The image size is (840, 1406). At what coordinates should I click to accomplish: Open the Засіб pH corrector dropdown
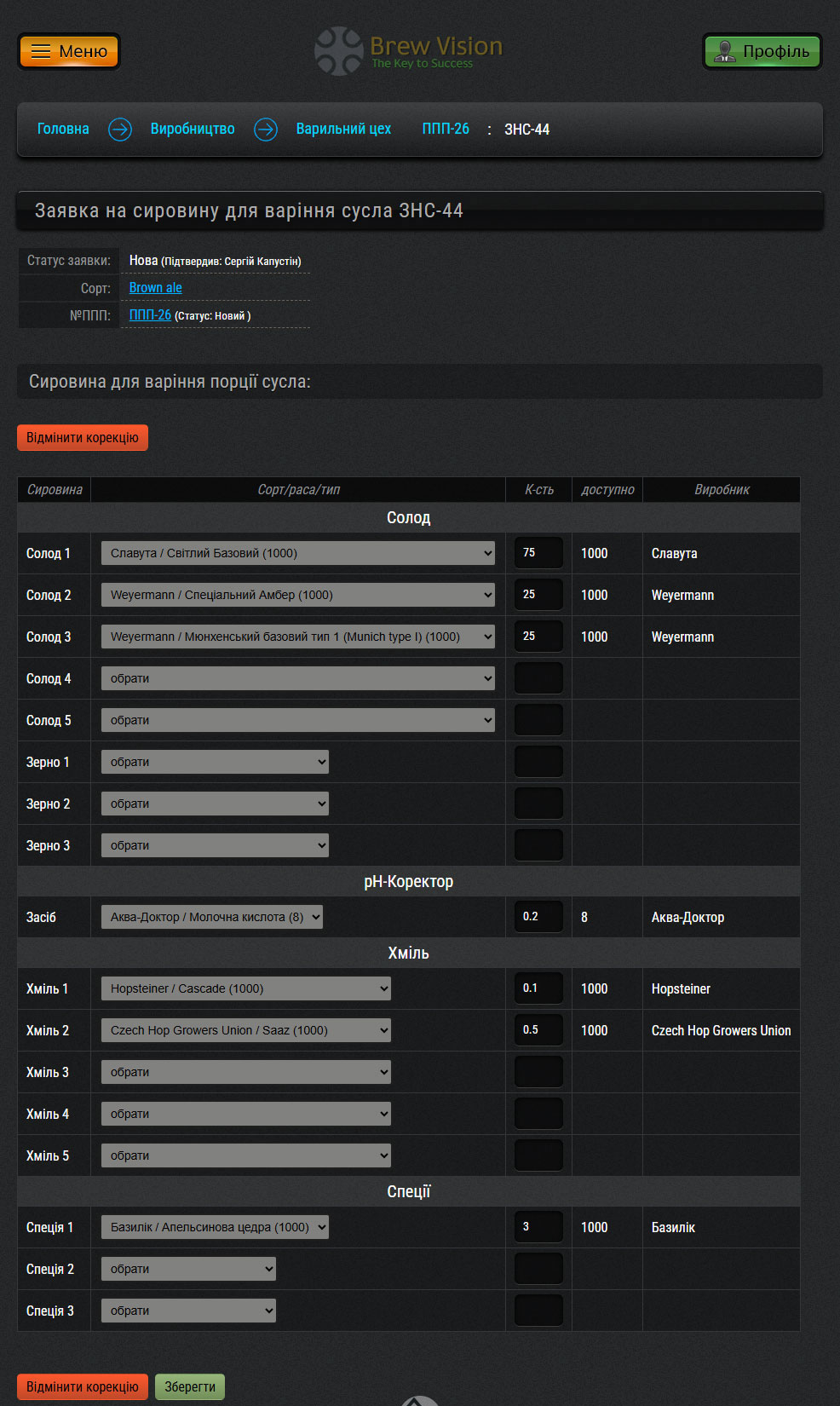(211, 917)
